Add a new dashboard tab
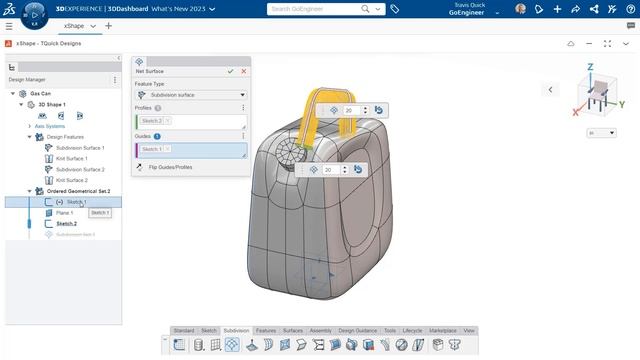Viewport: 640px width, 360px height. click(108, 26)
